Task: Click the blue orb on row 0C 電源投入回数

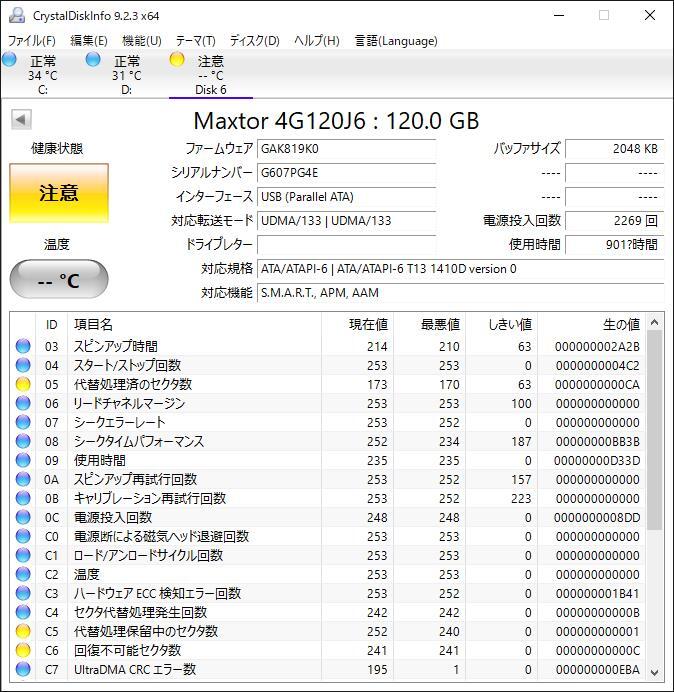Action: click(23, 517)
